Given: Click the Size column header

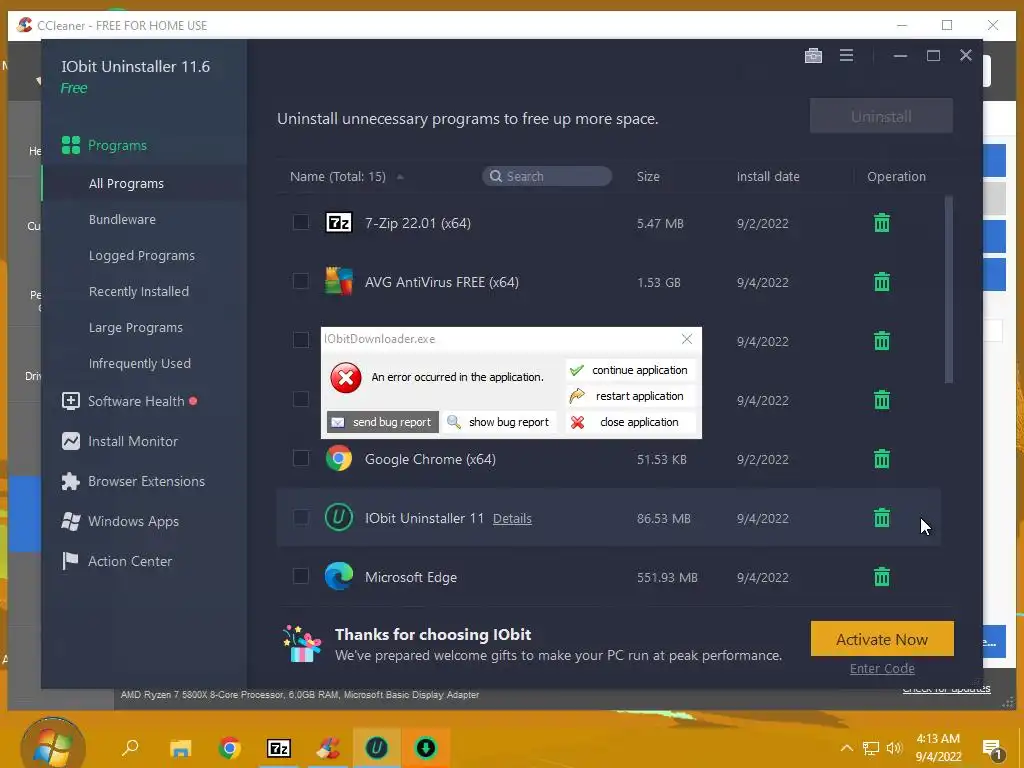Looking at the screenshot, I should click(x=648, y=176).
